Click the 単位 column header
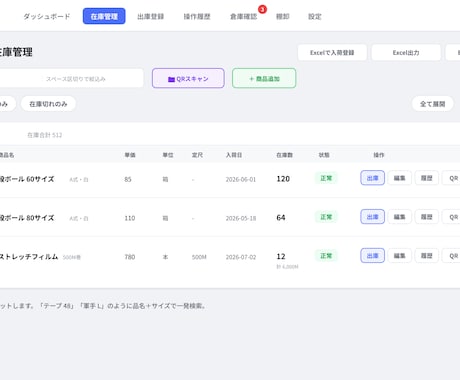The height and width of the screenshot is (380, 460). (x=168, y=155)
